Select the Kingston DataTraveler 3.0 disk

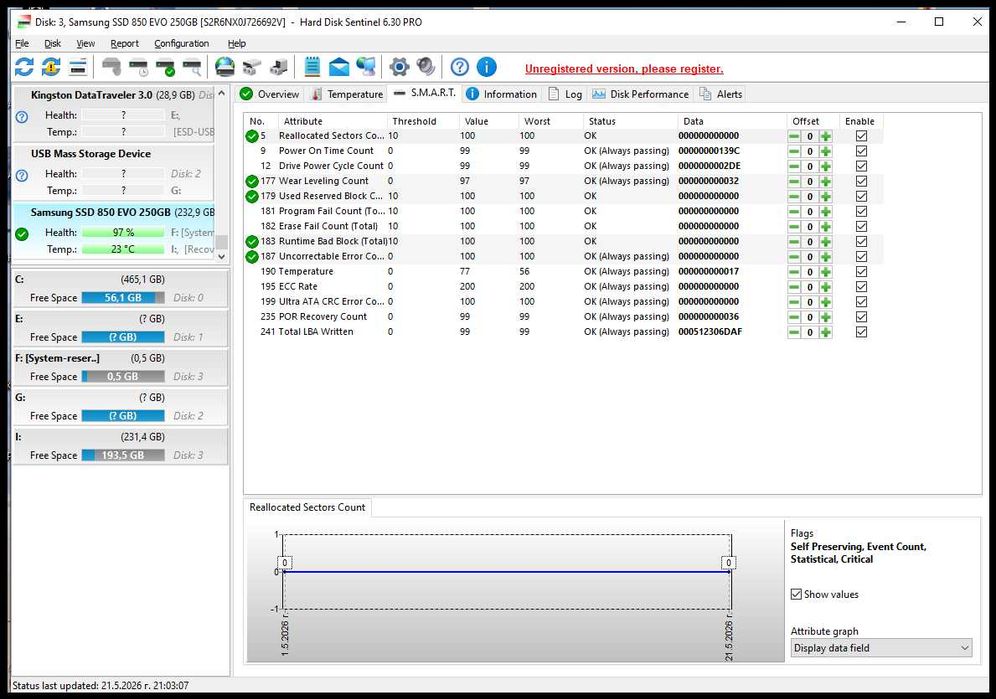[114, 114]
